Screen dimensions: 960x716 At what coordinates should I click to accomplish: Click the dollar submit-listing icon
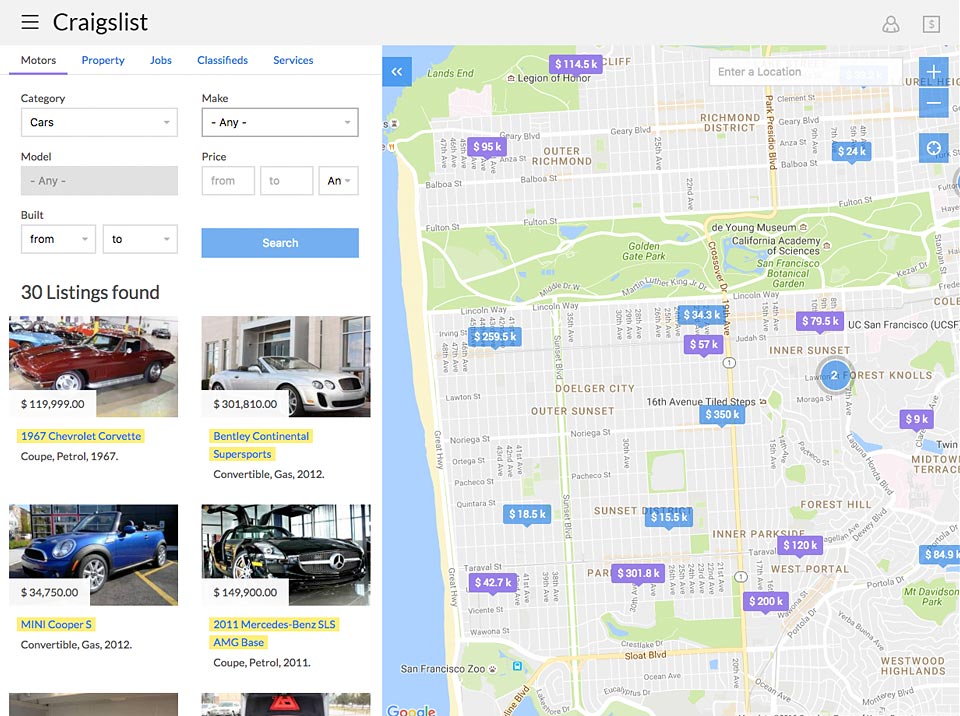pyautogui.click(x=931, y=24)
